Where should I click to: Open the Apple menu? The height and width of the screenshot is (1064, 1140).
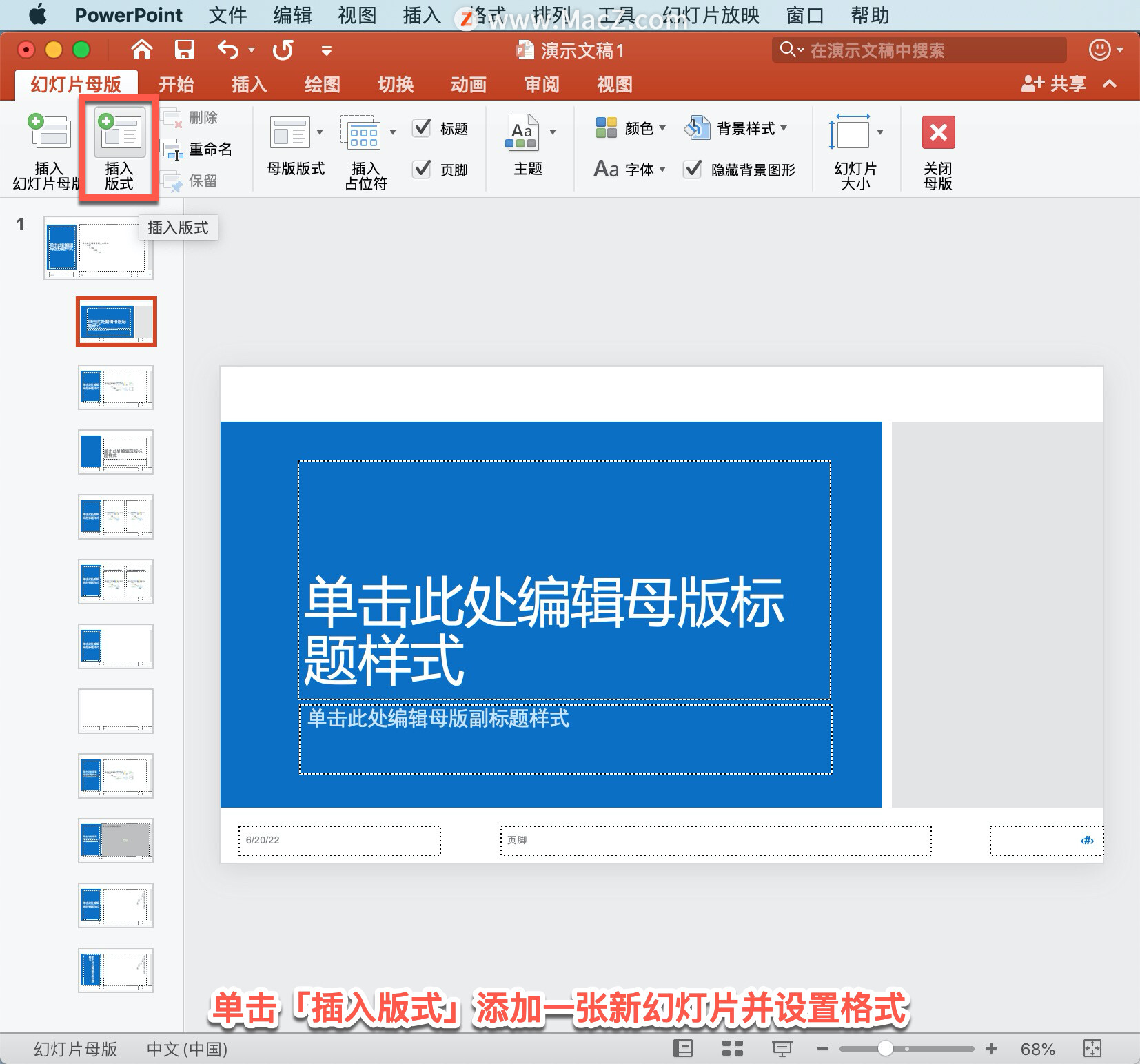pos(39,14)
